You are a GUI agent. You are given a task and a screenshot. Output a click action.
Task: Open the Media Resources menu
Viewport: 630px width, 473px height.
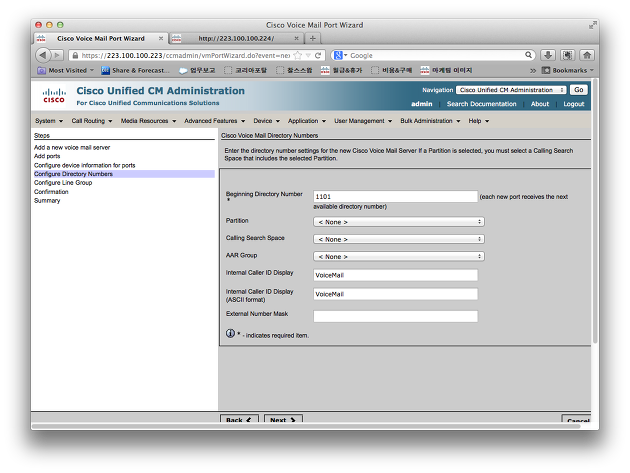point(148,121)
